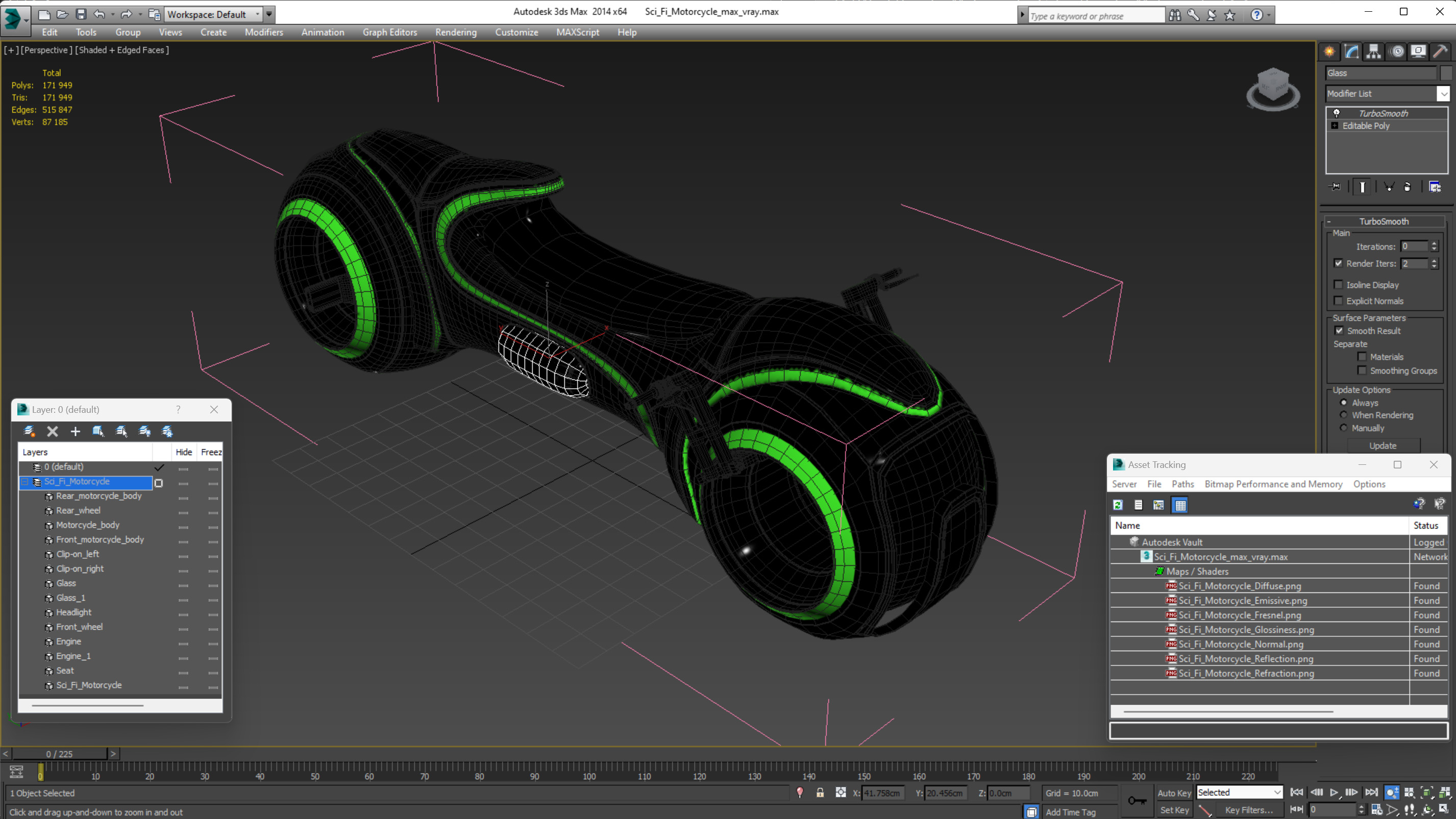Open the Graph Editors menu
The width and height of the screenshot is (1456, 819).
[x=389, y=32]
